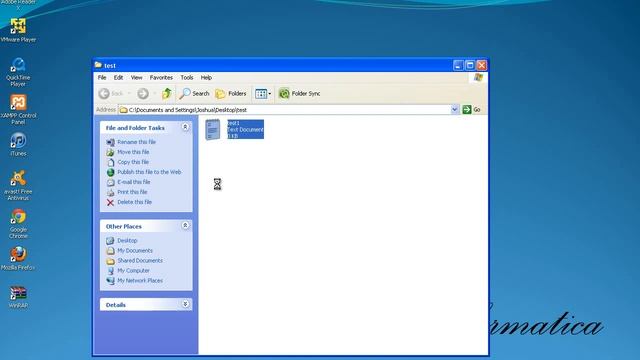
Task: Click the Back navigation button
Action: pos(111,93)
